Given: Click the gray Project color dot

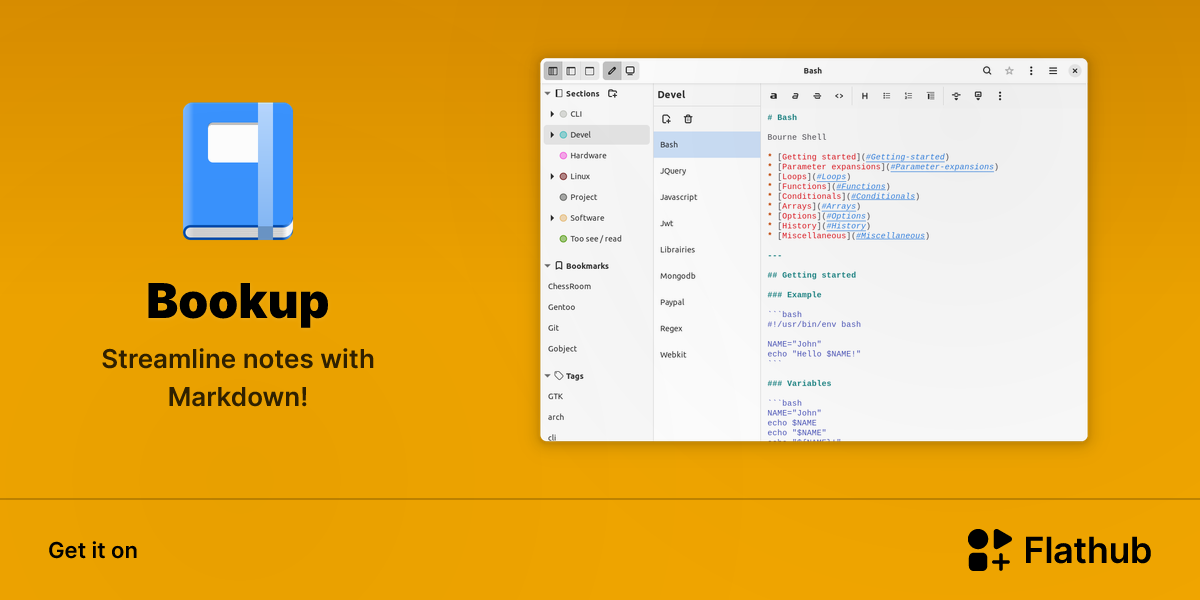Looking at the screenshot, I should [564, 198].
